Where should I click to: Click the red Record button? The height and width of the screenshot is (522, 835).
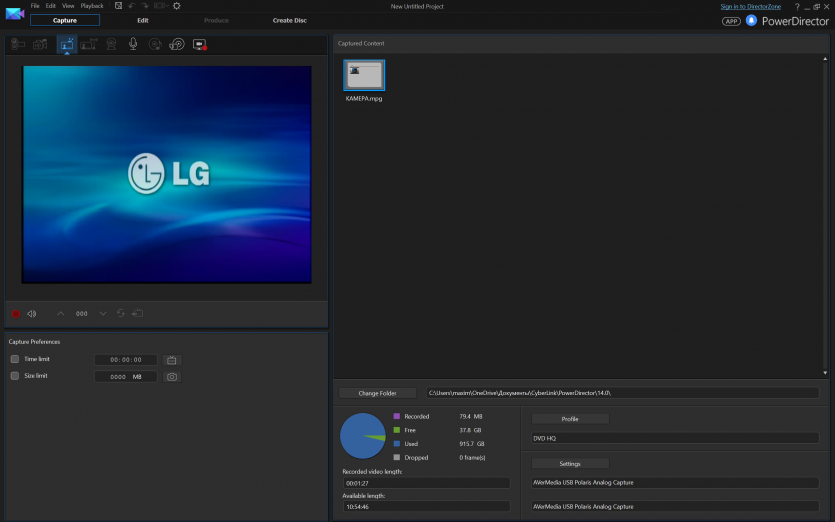click(x=15, y=313)
